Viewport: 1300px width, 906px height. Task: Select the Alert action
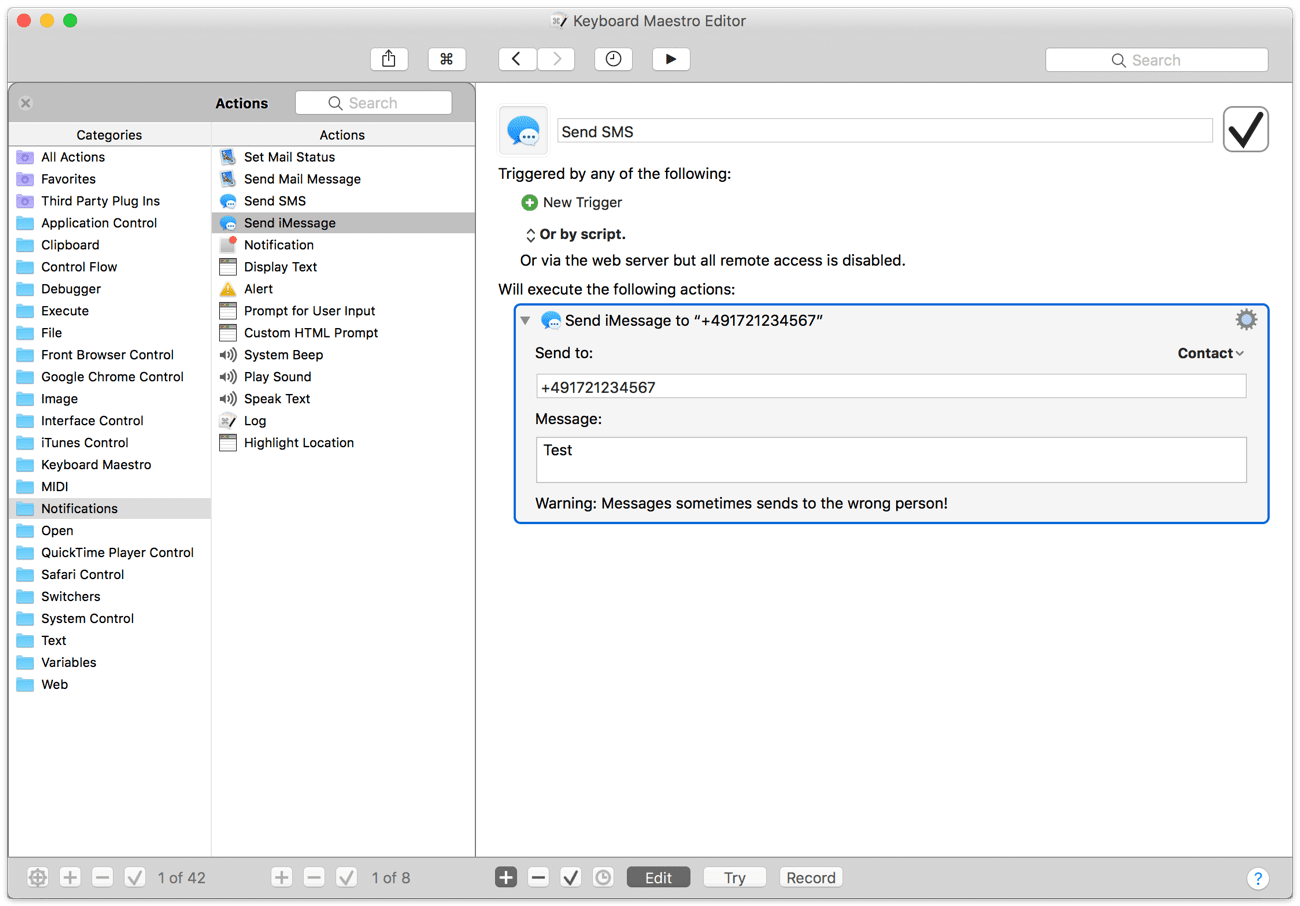(343, 289)
